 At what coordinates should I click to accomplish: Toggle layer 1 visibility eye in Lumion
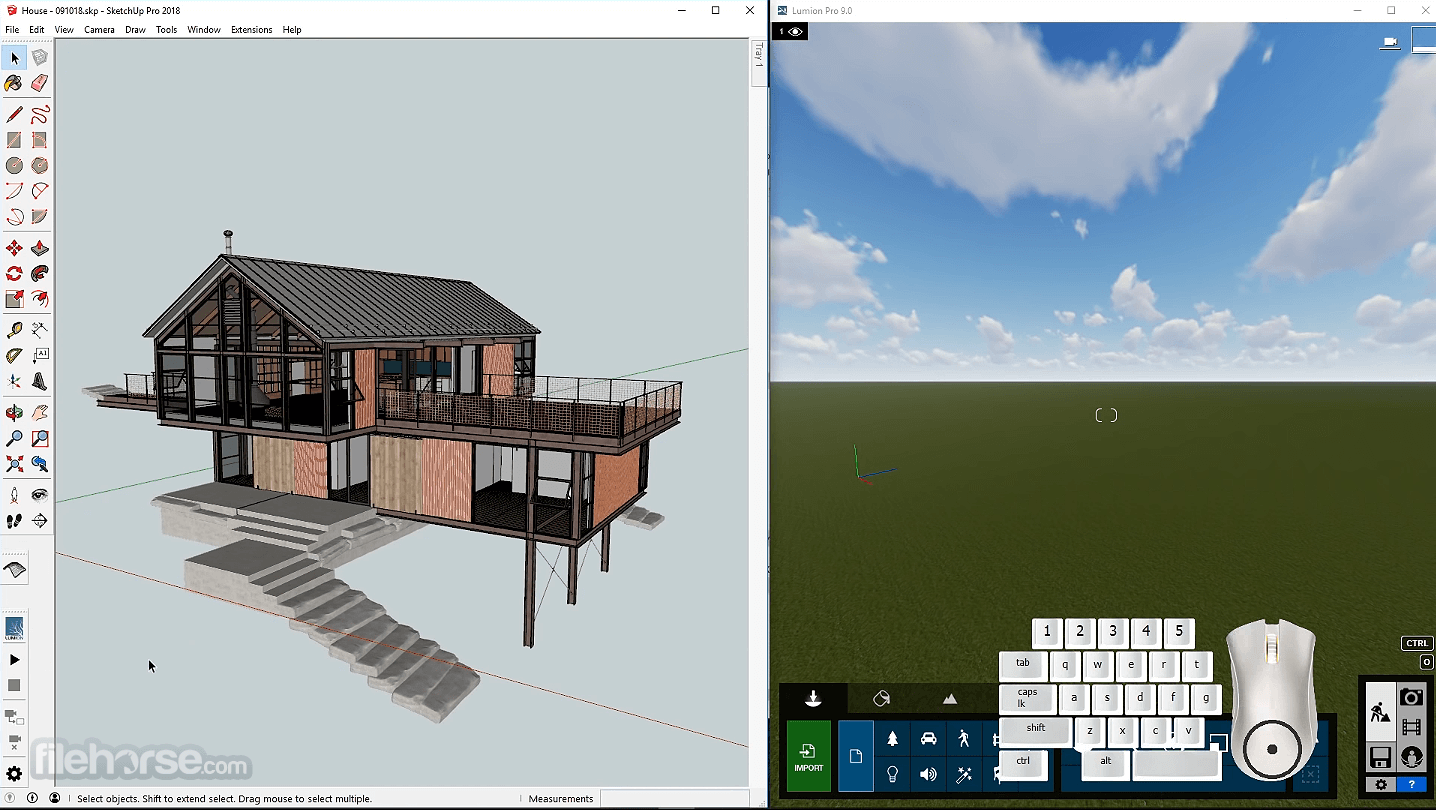tap(795, 32)
